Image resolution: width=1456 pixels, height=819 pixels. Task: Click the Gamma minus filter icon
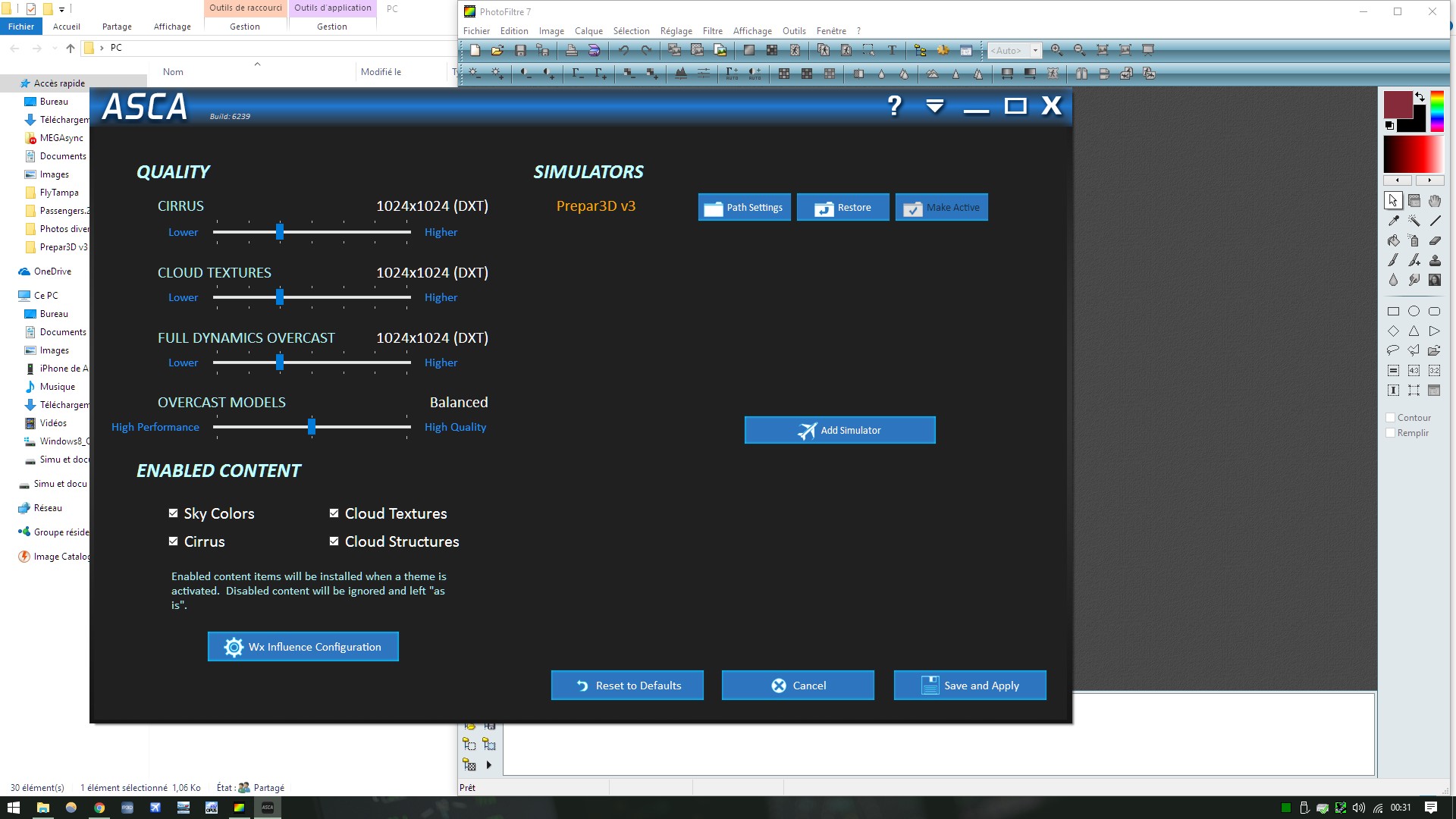pos(578,74)
